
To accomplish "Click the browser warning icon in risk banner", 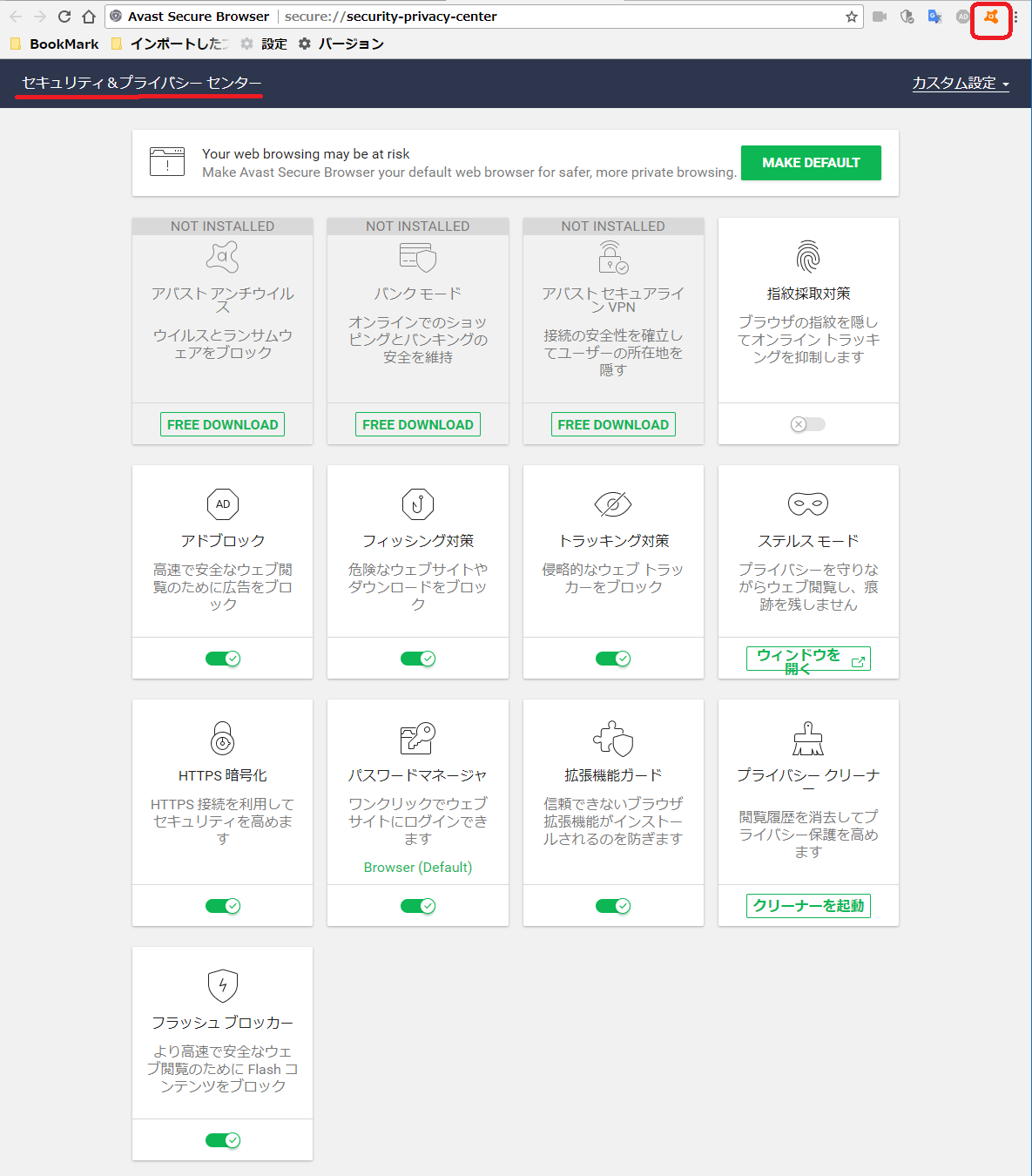I will coord(167,162).
